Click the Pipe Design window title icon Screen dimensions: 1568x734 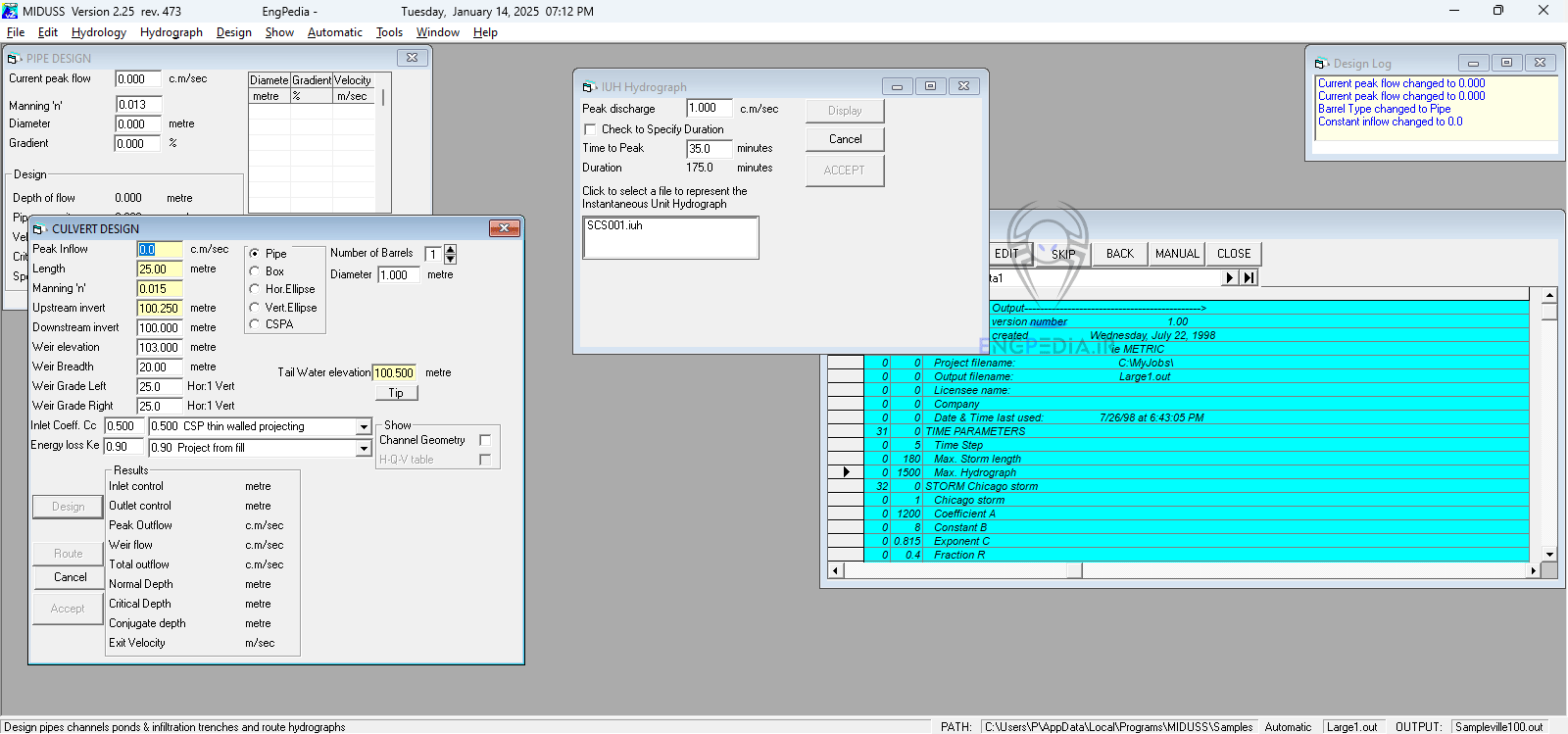click(x=14, y=59)
